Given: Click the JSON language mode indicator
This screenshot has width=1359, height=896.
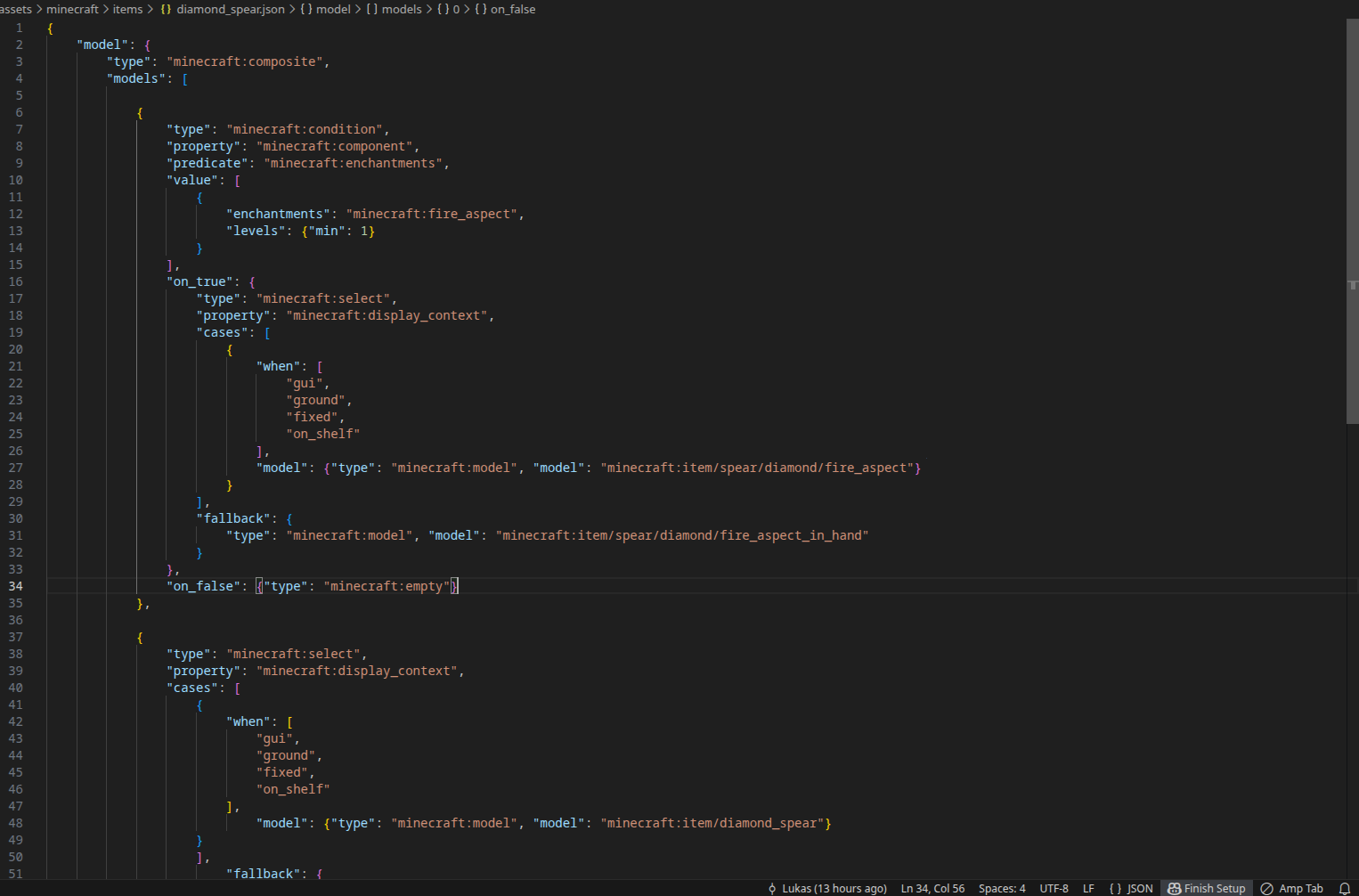Looking at the screenshot, I should (x=1130, y=888).
